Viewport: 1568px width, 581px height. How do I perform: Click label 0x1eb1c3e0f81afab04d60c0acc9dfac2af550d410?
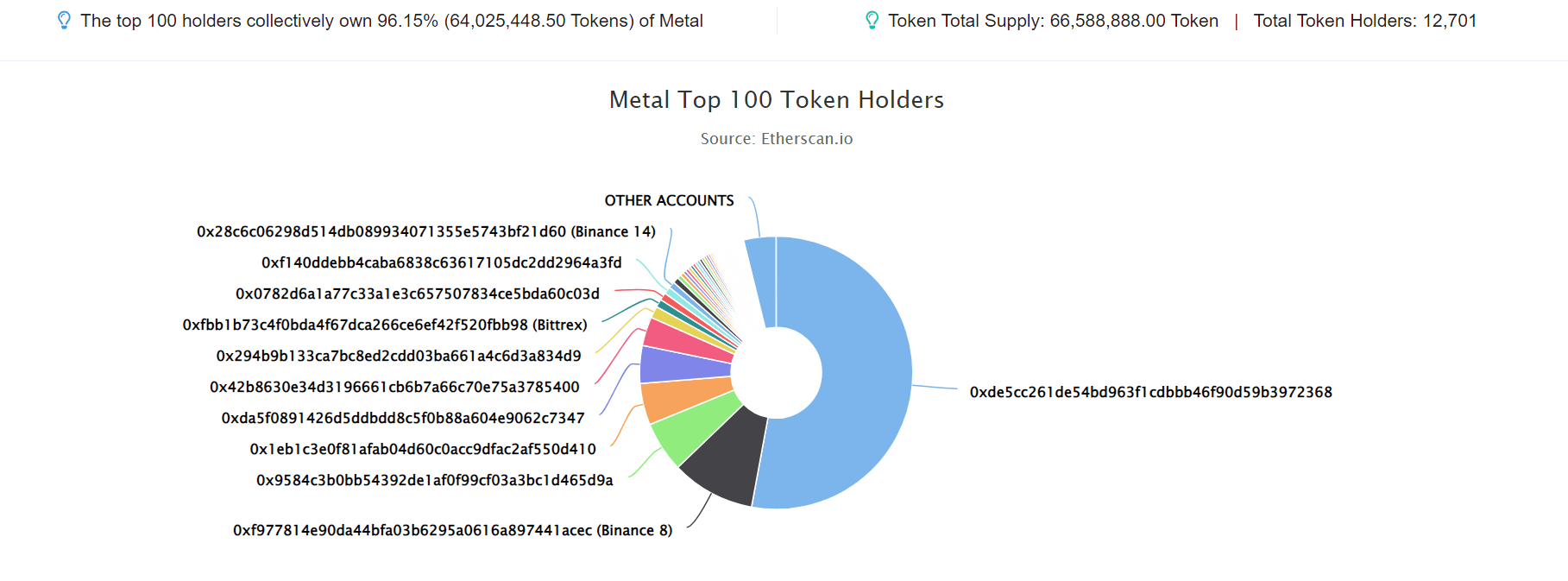(x=423, y=449)
